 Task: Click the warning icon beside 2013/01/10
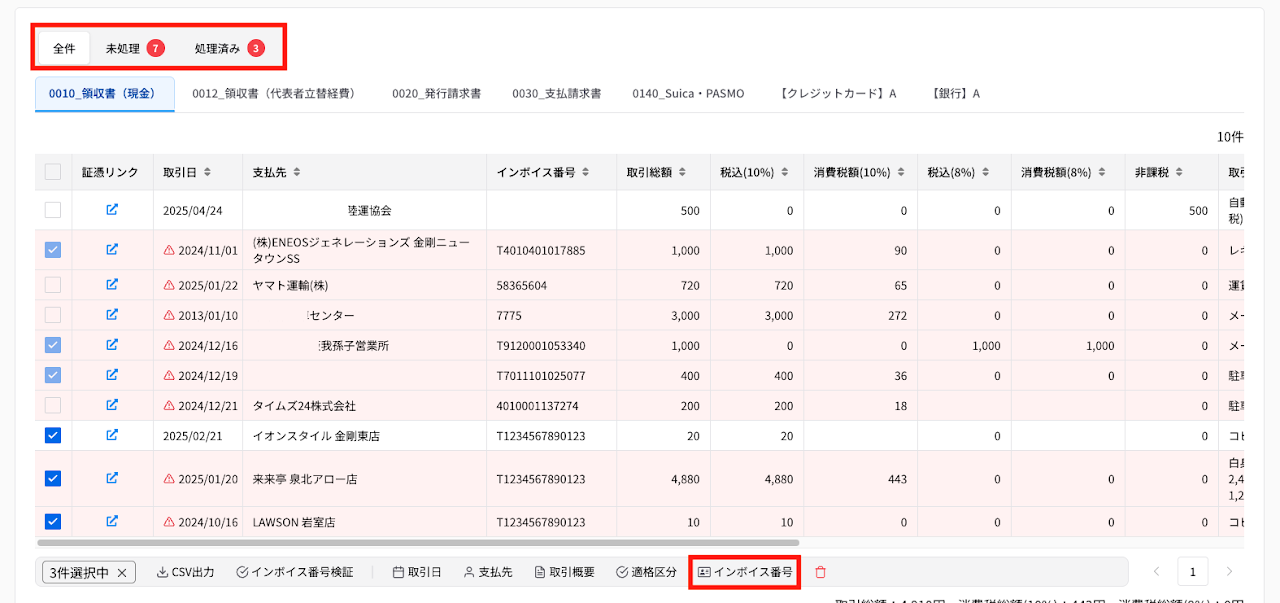169,315
